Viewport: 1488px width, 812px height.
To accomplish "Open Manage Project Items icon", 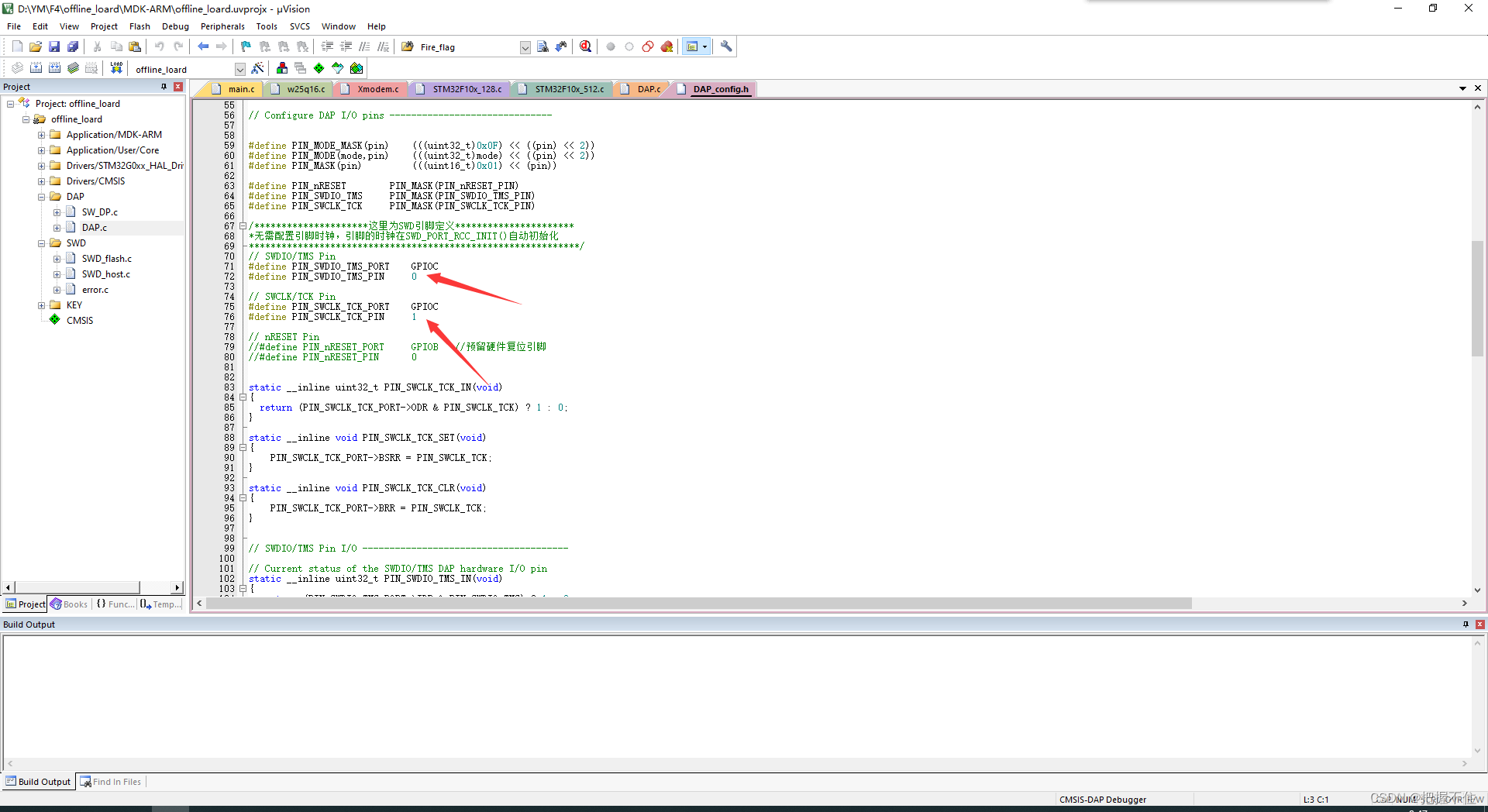I will [x=282, y=68].
